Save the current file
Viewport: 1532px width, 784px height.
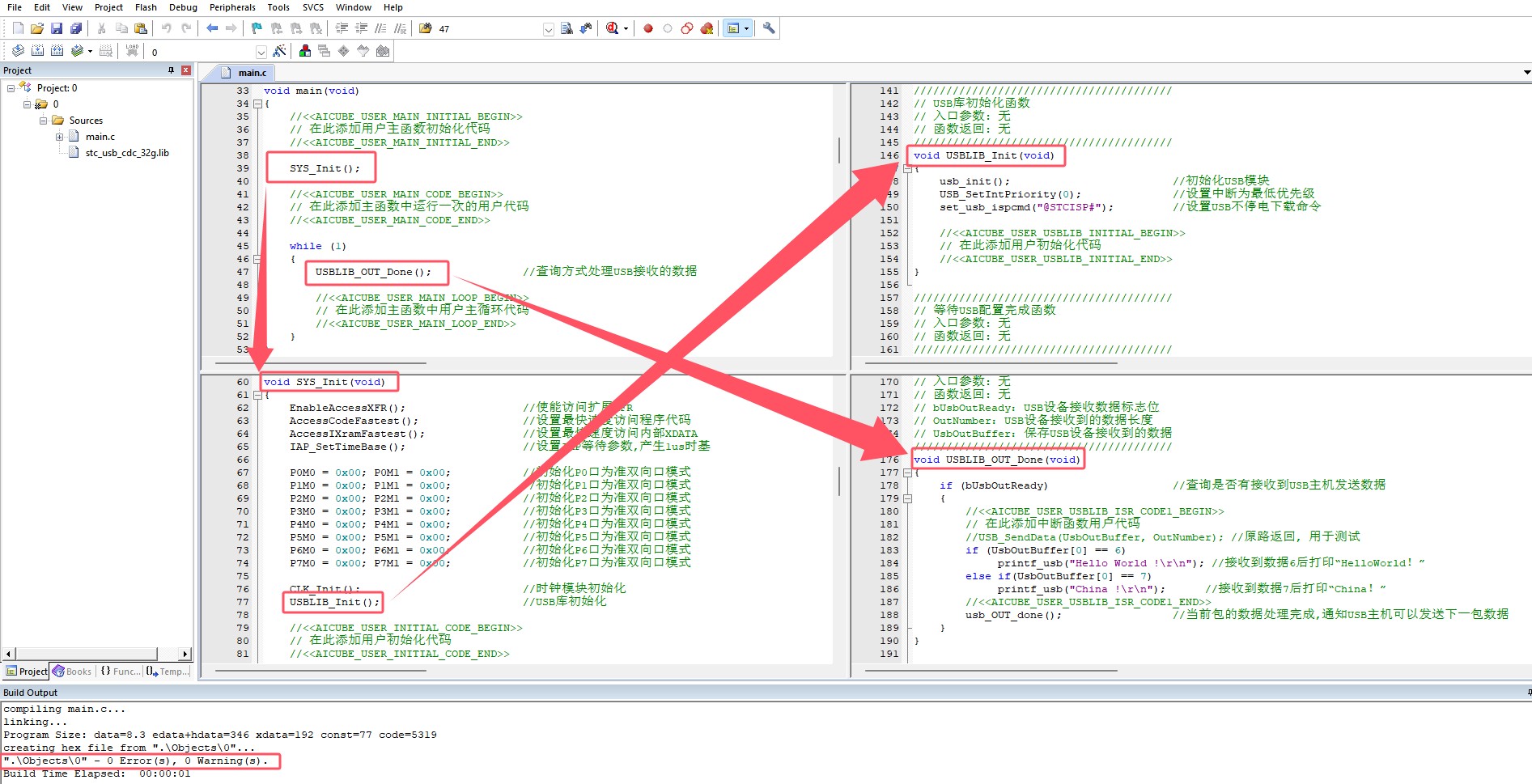tap(57, 28)
